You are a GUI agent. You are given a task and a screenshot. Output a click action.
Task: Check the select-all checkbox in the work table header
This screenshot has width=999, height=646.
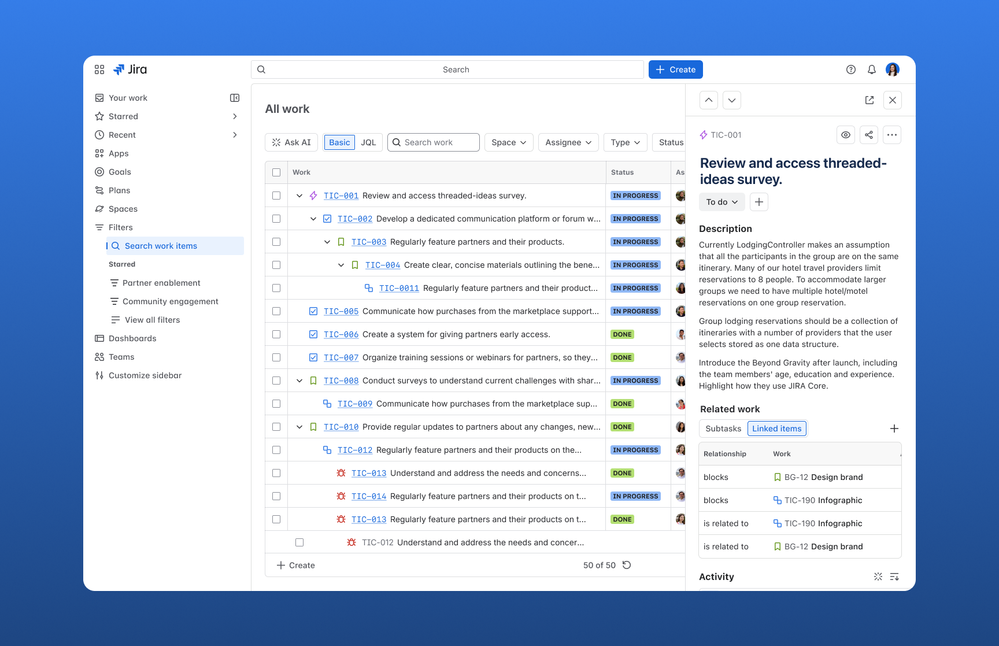click(276, 172)
